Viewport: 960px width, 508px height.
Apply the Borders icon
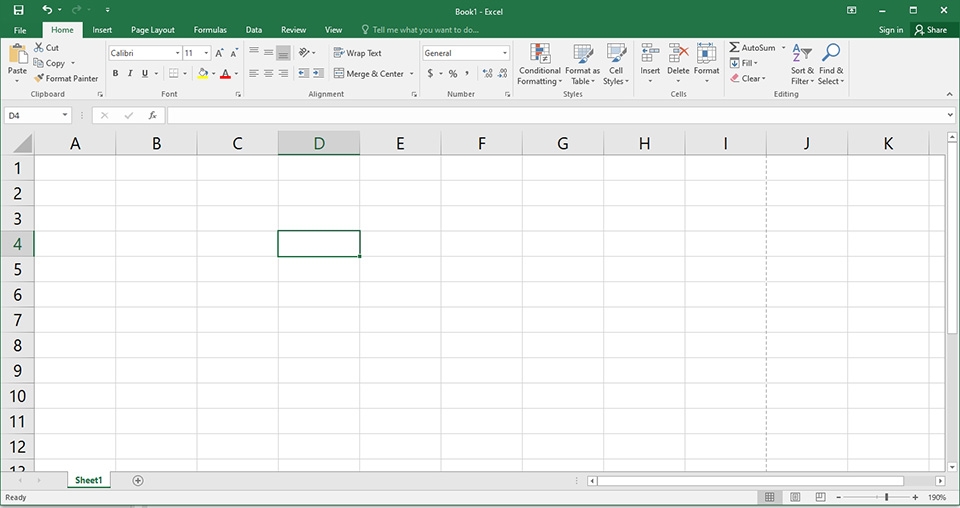point(174,73)
